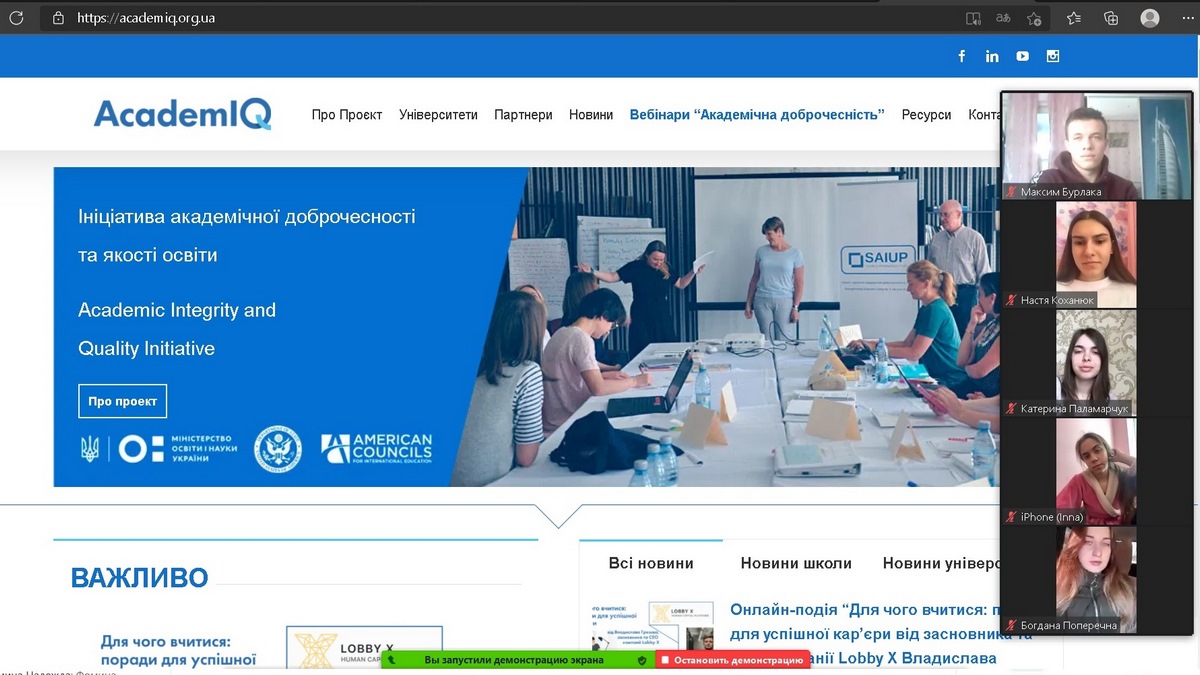Select Максим Бурлака's video thumbnail

coord(1097,145)
